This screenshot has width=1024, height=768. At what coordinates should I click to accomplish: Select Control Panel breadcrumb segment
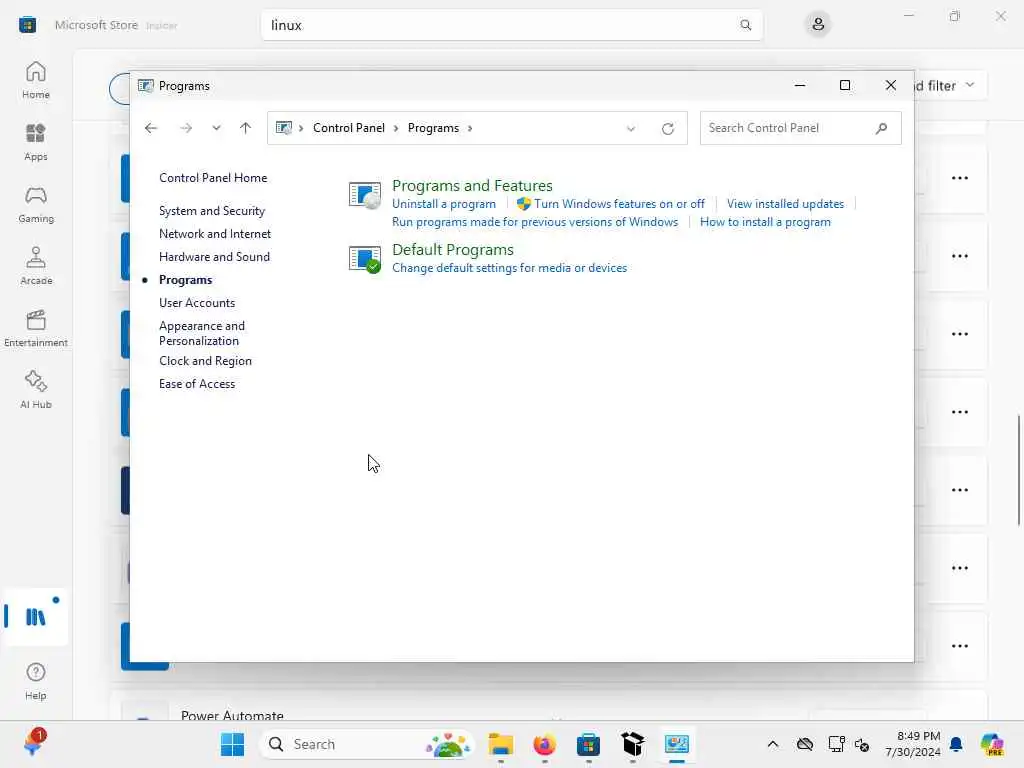click(349, 128)
